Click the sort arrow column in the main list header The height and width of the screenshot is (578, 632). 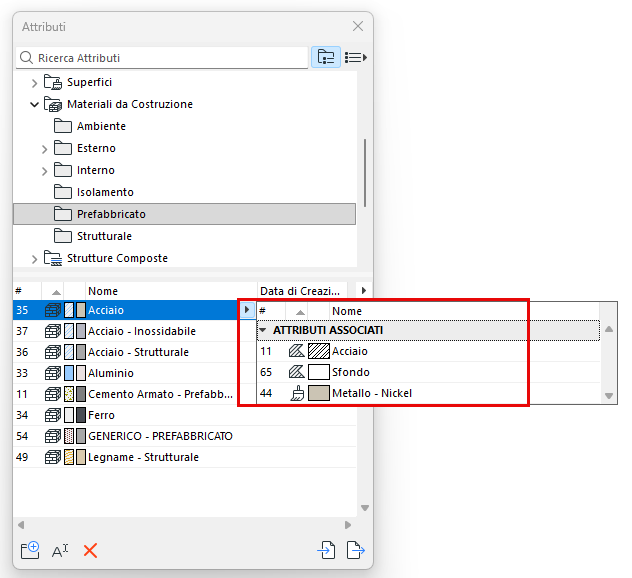pos(56,291)
